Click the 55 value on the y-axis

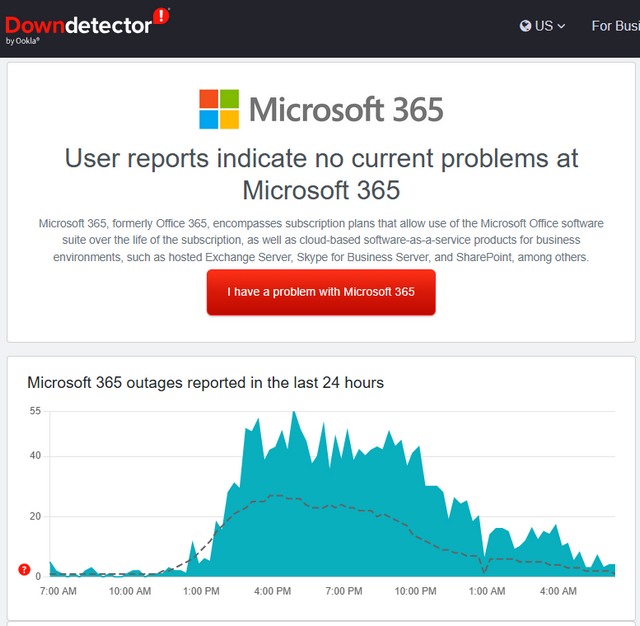tap(35, 411)
